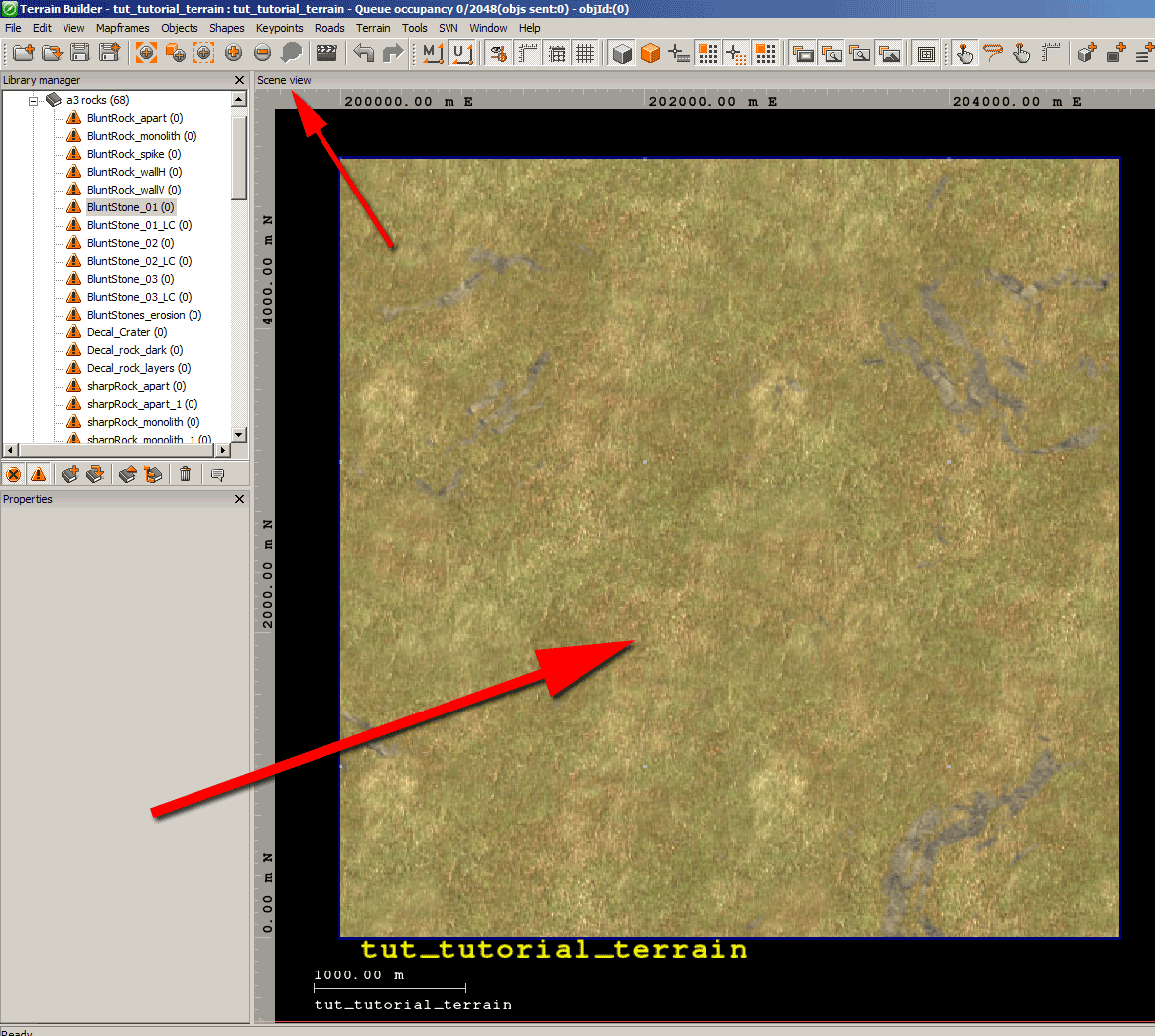Screen dimensions: 1155x1036
Task: Select the orange cube 3D view icon
Action: point(650,53)
